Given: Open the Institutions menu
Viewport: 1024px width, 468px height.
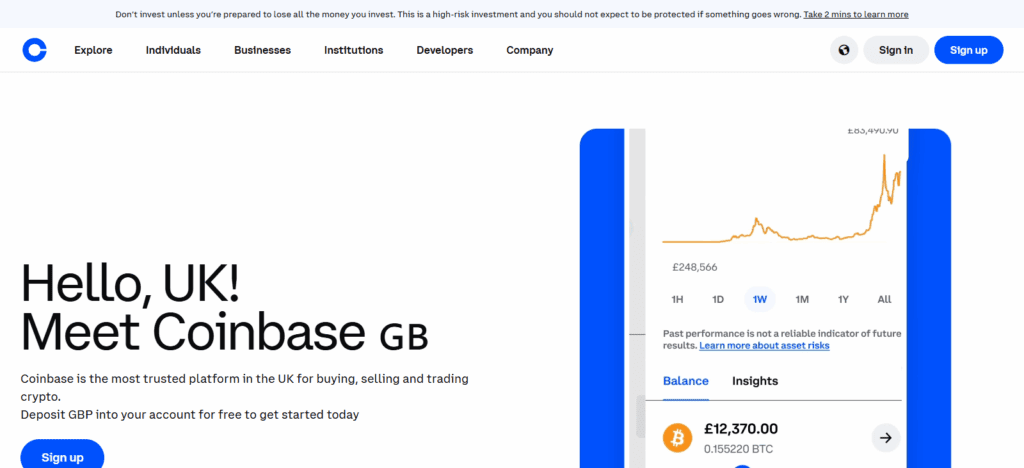Looking at the screenshot, I should 353,50.
